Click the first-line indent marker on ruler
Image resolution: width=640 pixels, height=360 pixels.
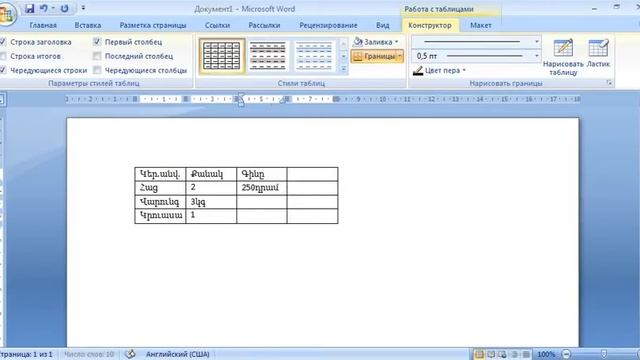point(241,96)
